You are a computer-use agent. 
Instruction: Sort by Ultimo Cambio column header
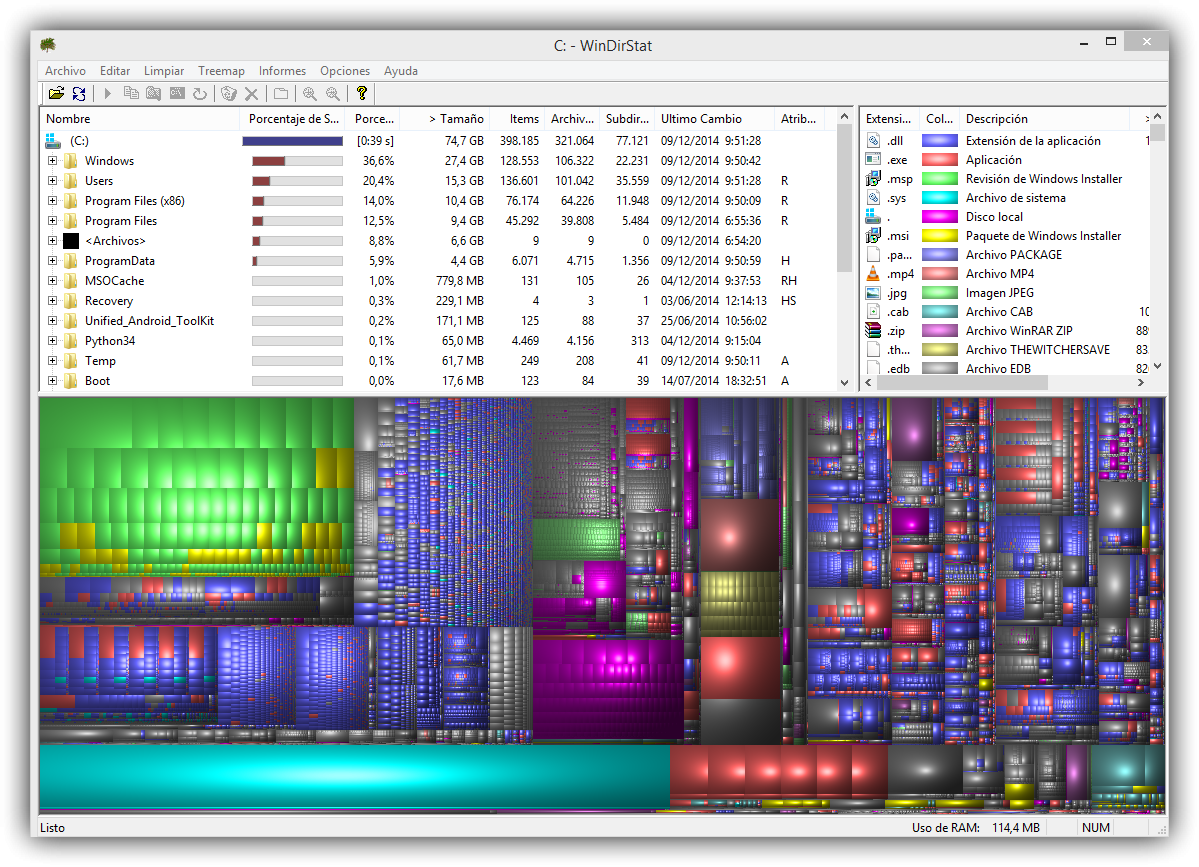coord(699,119)
